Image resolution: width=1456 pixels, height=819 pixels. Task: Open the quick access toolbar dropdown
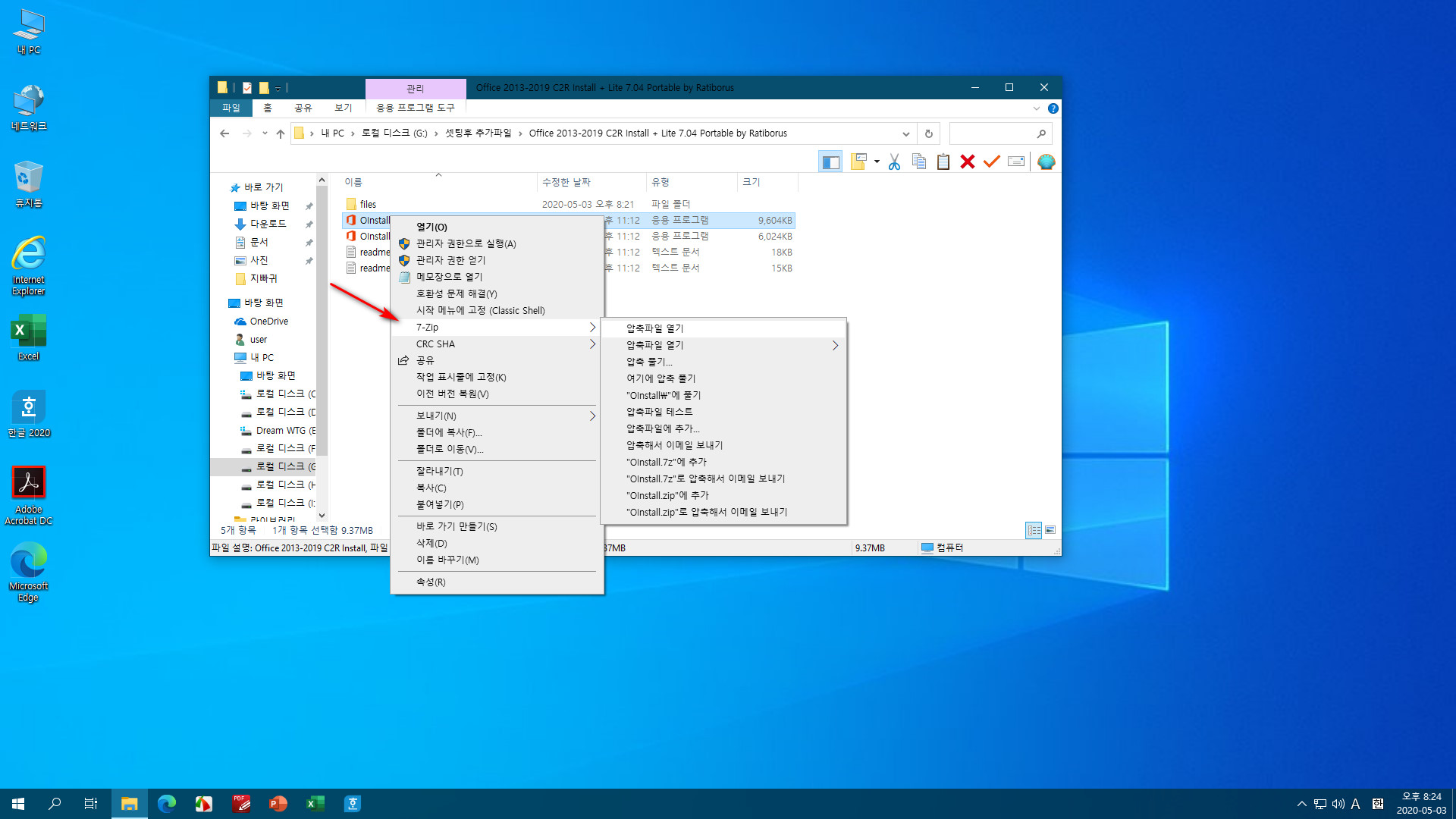278,88
